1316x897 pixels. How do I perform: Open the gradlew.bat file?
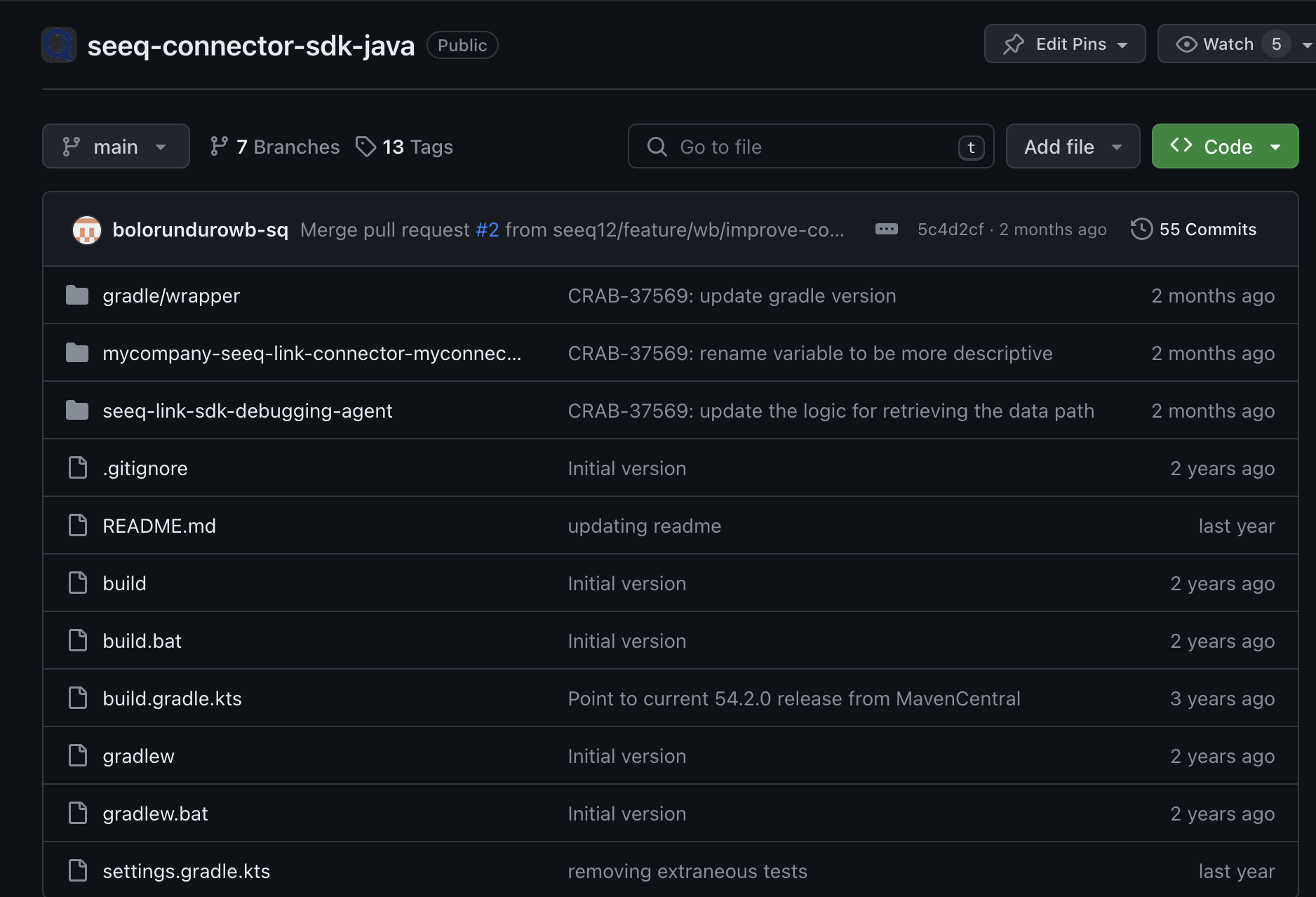(x=155, y=813)
